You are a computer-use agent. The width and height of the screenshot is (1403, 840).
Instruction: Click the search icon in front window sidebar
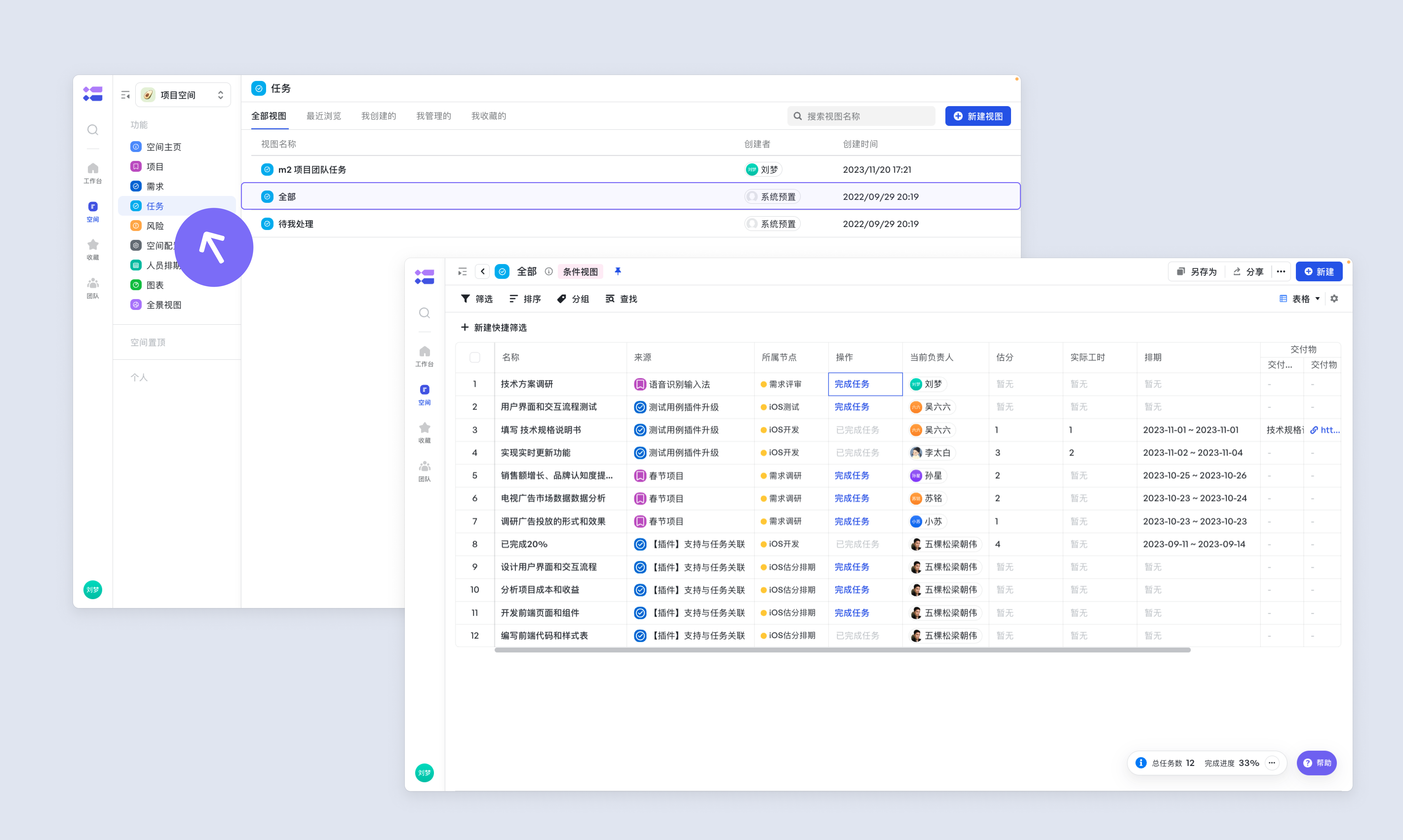425,313
